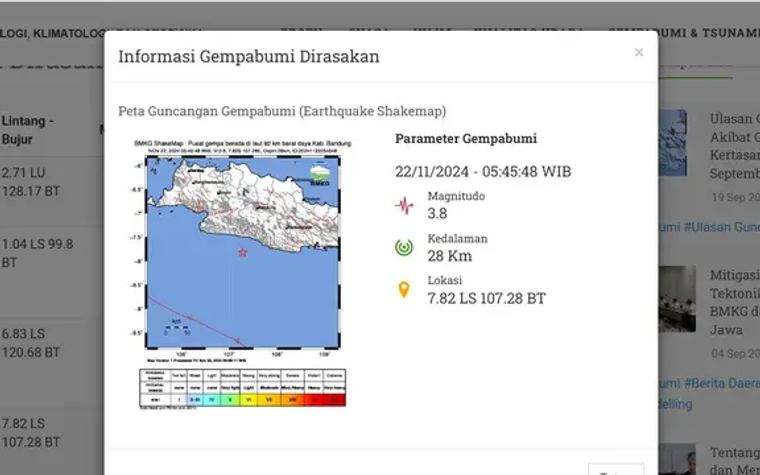Click the Ulasan article thumbnail image

[x=673, y=142]
